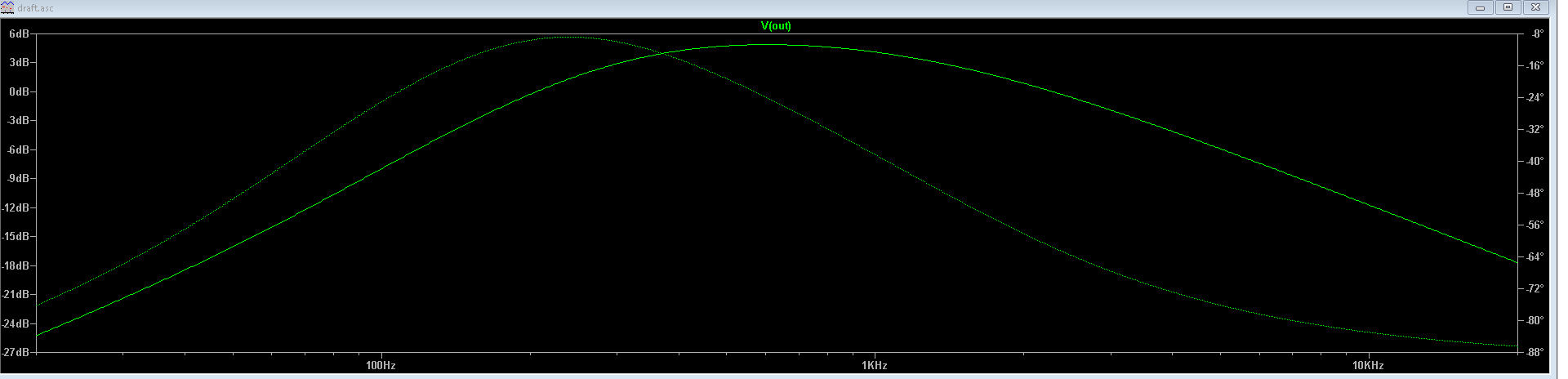The height and width of the screenshot is (379, 1568).
Task: Click the -40° phase axis label
Action: click(1535, 161)
